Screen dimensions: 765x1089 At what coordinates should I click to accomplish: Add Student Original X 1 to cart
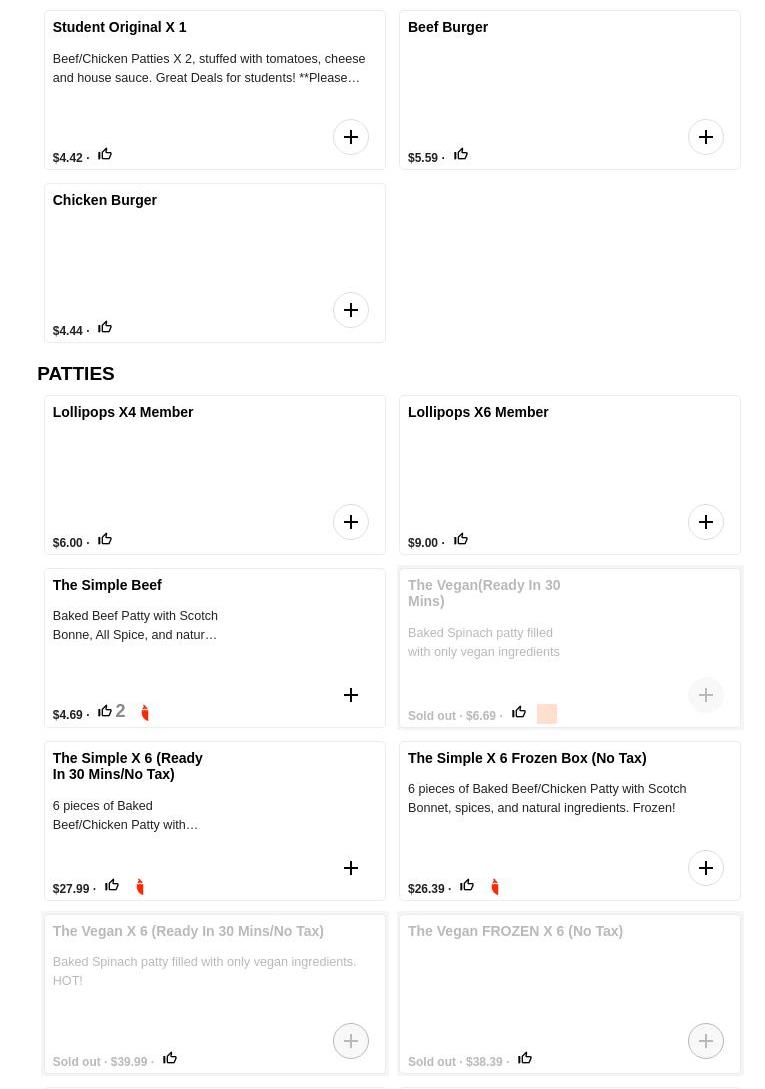point(351,137)
